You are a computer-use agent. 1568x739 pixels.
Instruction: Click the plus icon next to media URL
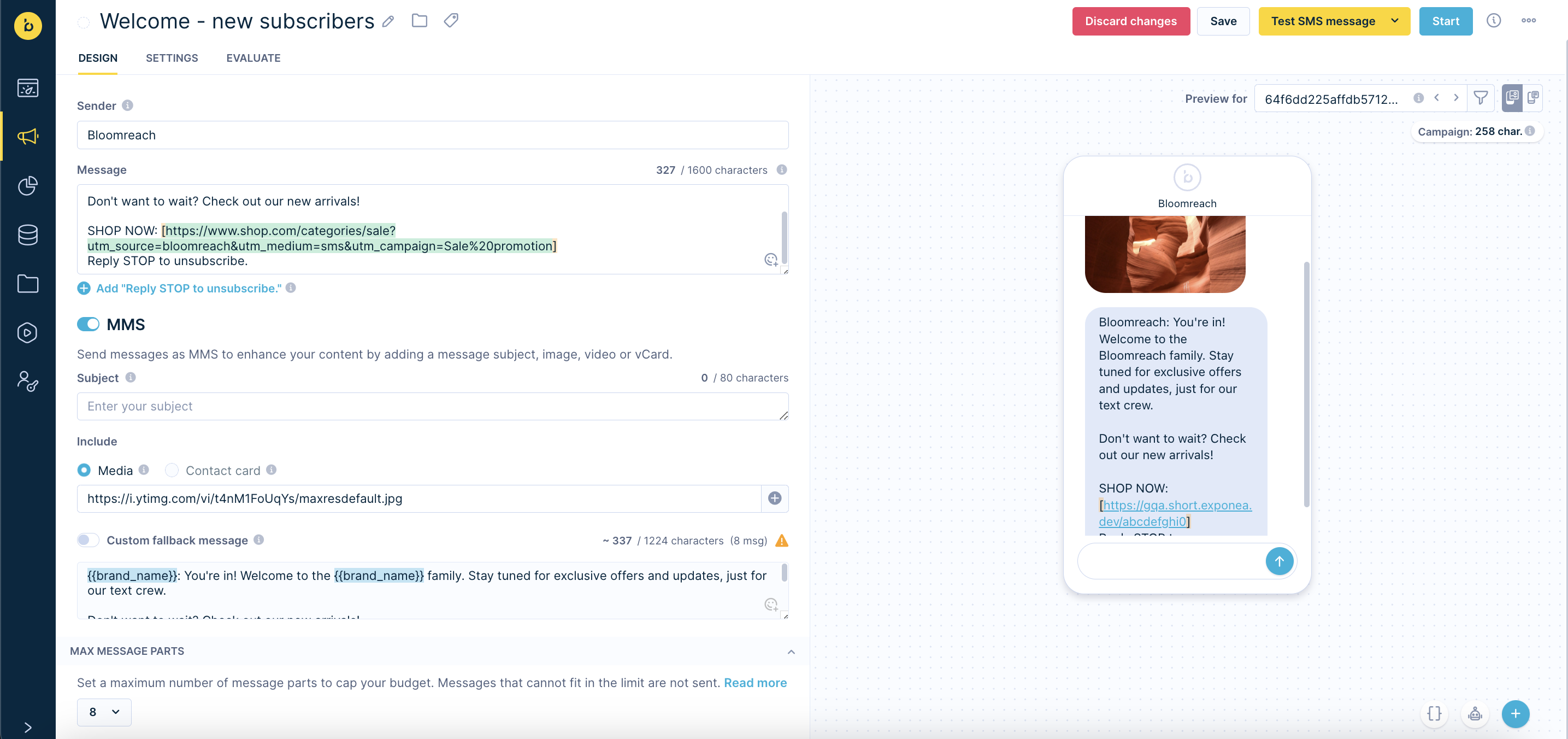pyautogui.click(x=775, y=498)
